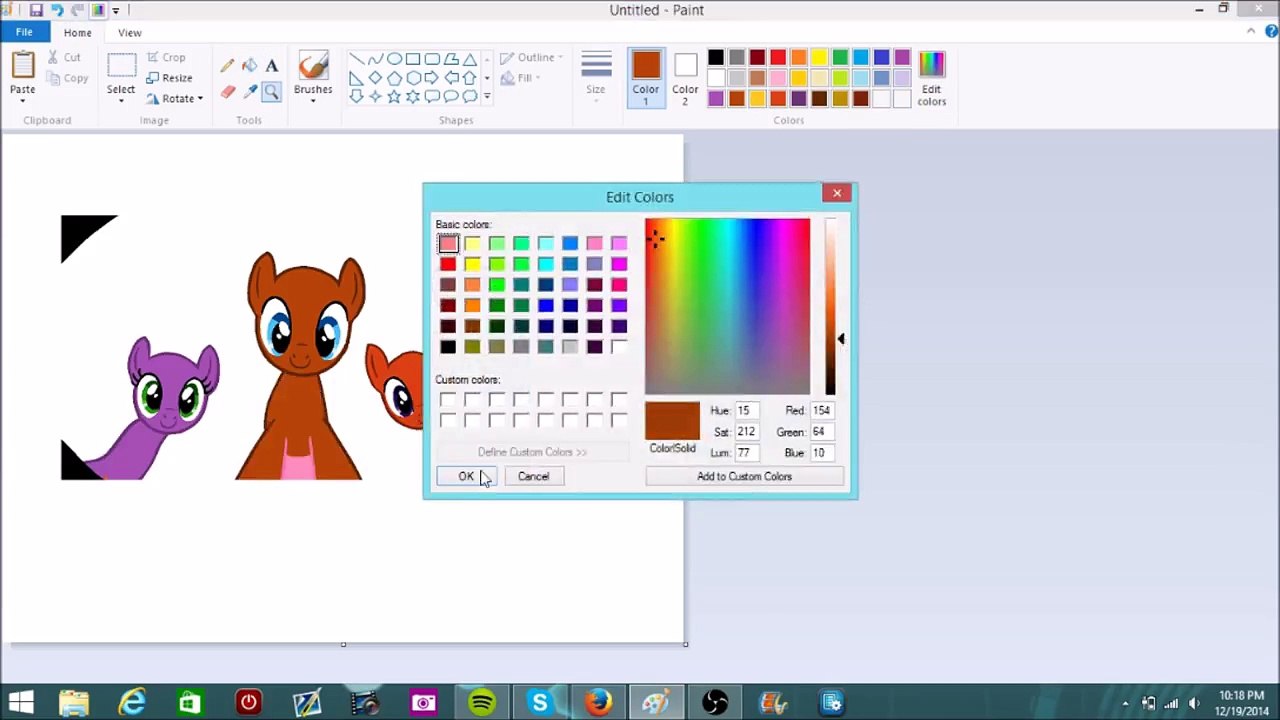Open the Edit colors rainbow icon
Image resolution: width=1280 pixels, height=720 pixels.
(x=931, y=65)
